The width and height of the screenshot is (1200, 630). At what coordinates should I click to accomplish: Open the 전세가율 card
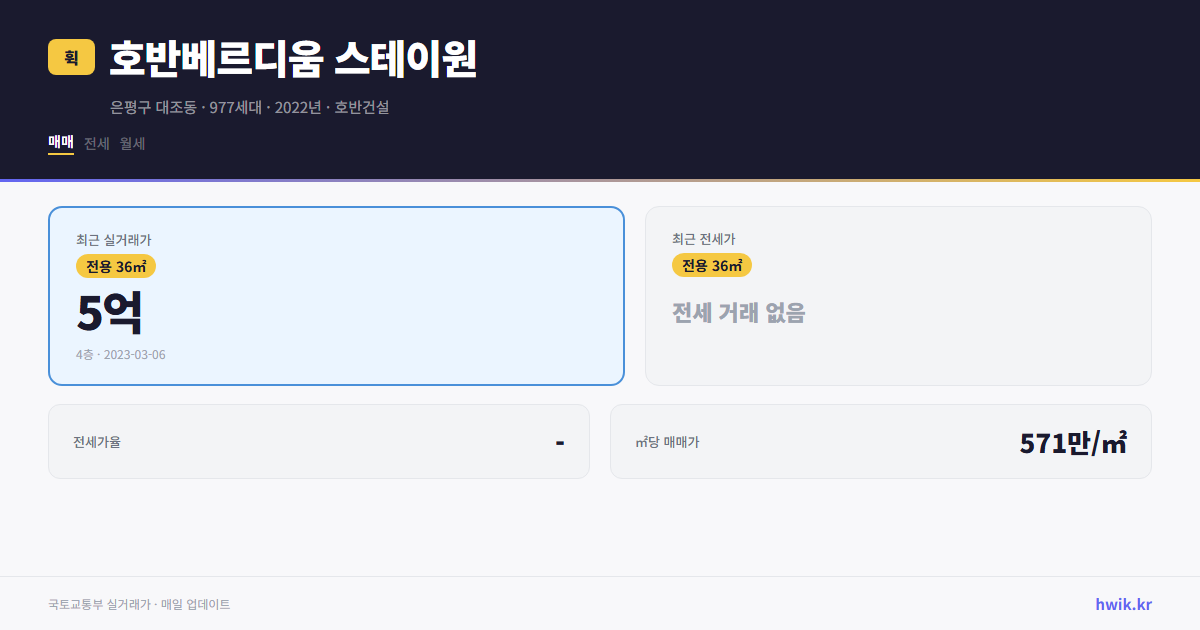(x=319, y=441)
